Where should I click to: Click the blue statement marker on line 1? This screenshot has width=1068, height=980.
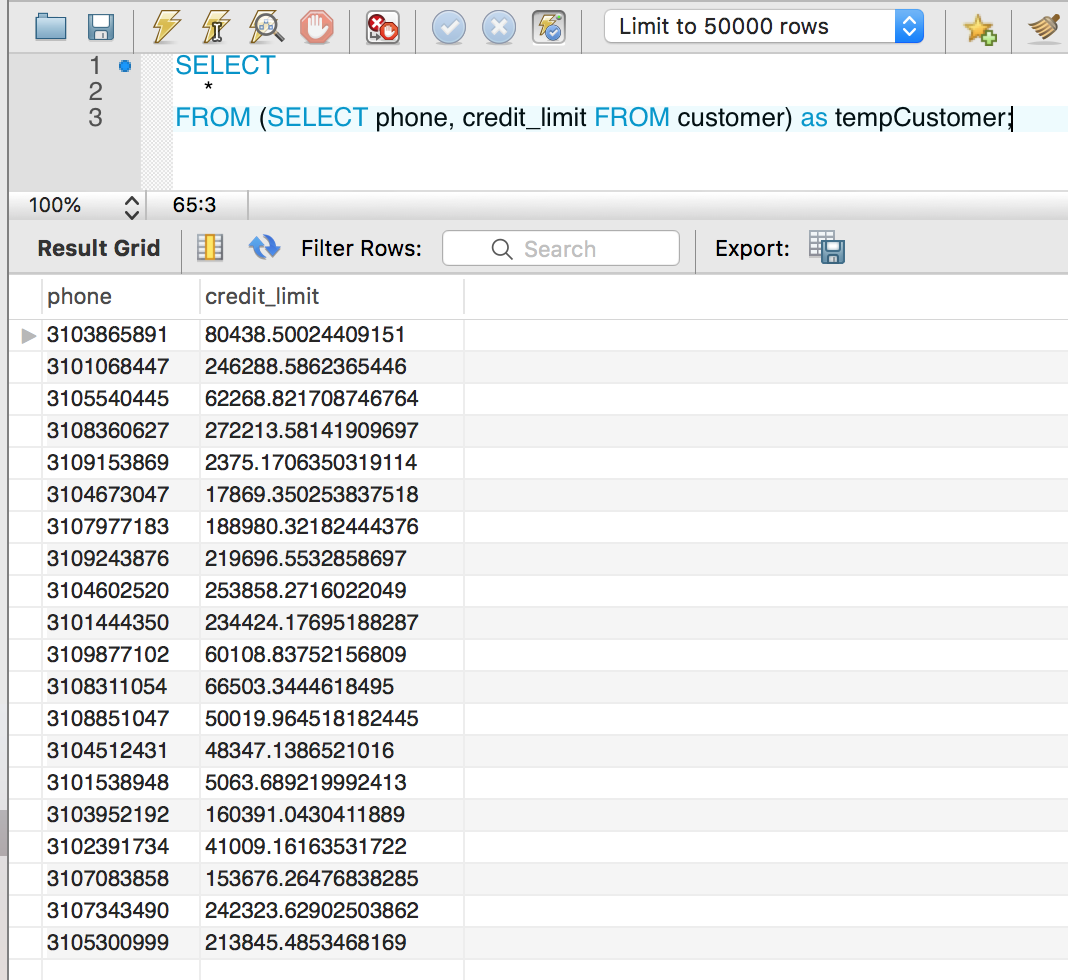tap(125, 66)
